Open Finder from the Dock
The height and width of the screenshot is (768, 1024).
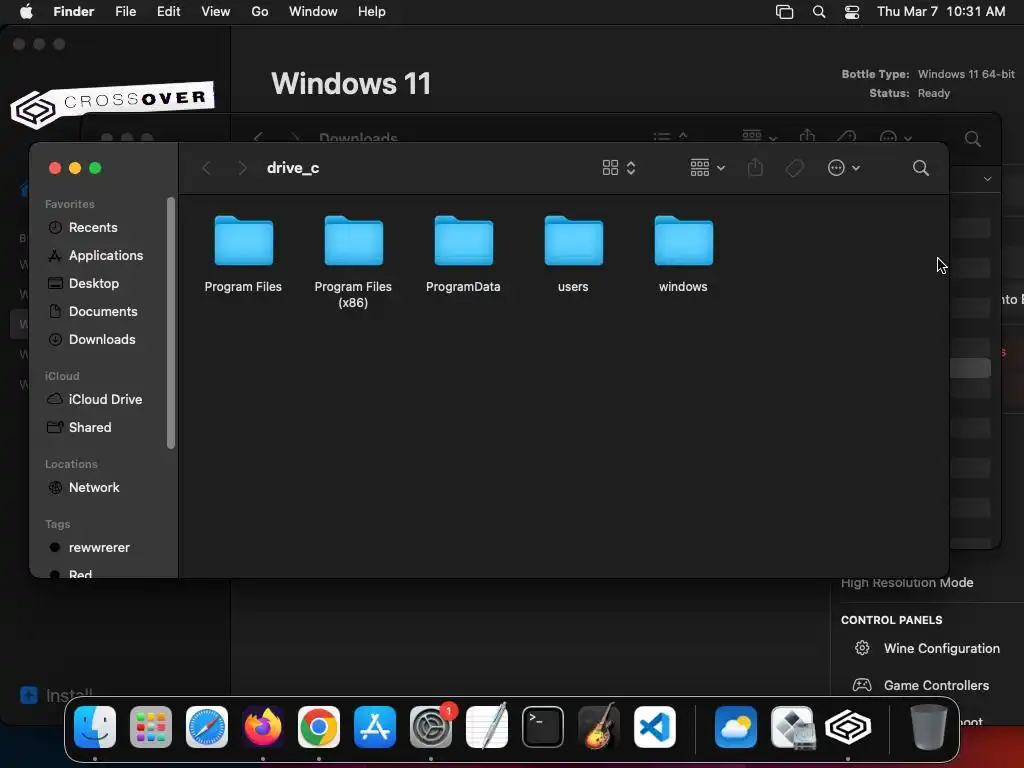click(x=95, y=727)
